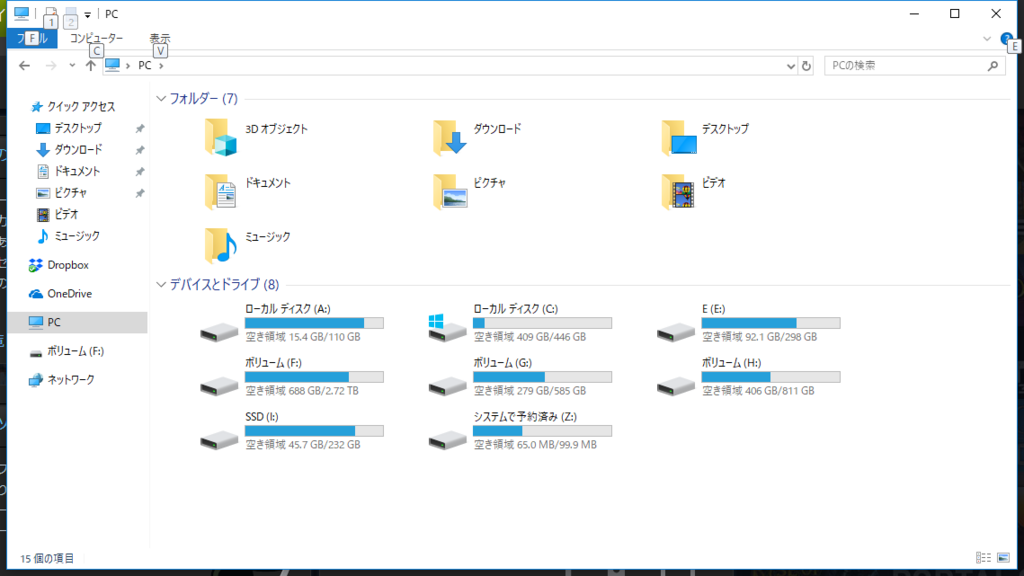Image resolution: width=1024 pixels, height=576 pixels.
Task: Collapse the フォルダー (7) group
Action: [x=161, y=99]
